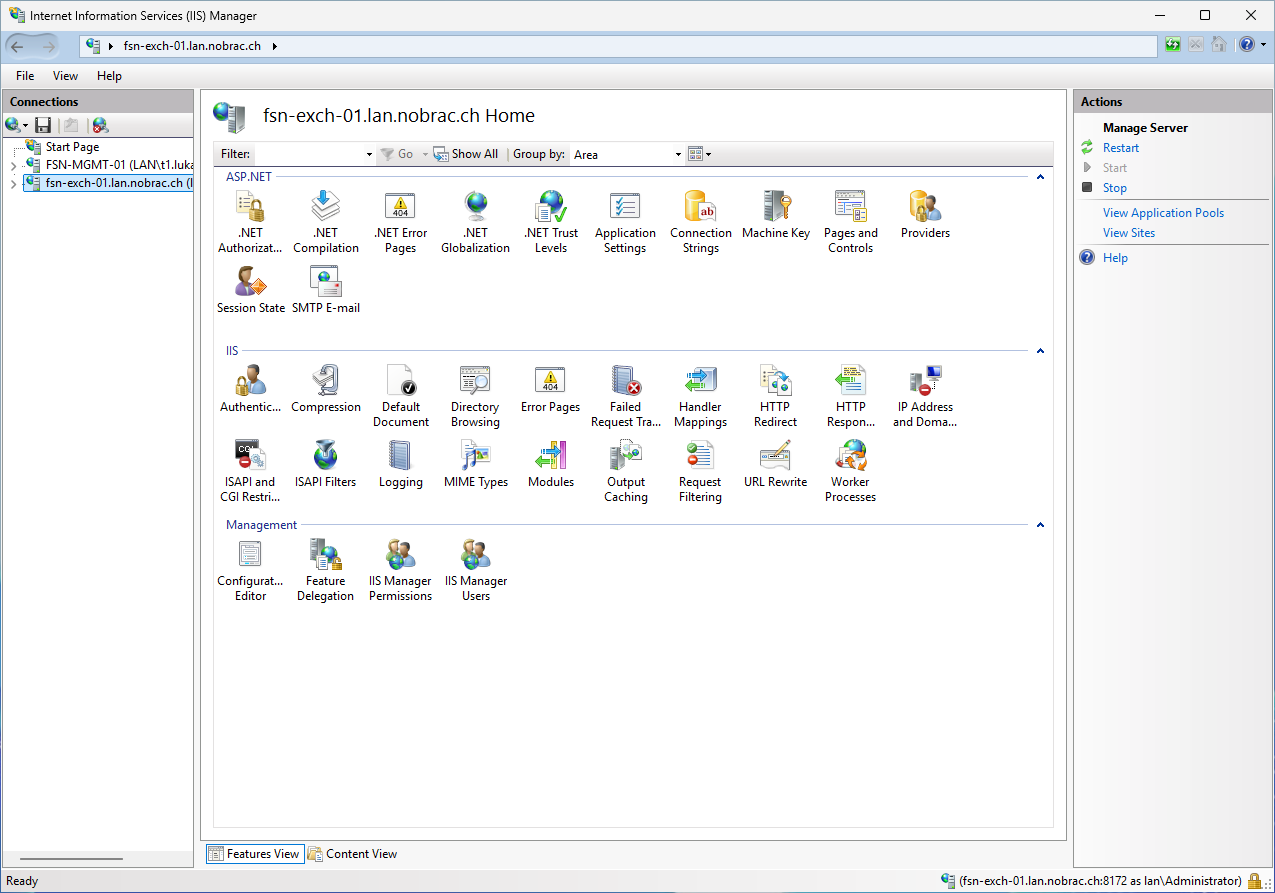Open .NET Error Pages feature

pyautogui.click(x=400, y=222)
